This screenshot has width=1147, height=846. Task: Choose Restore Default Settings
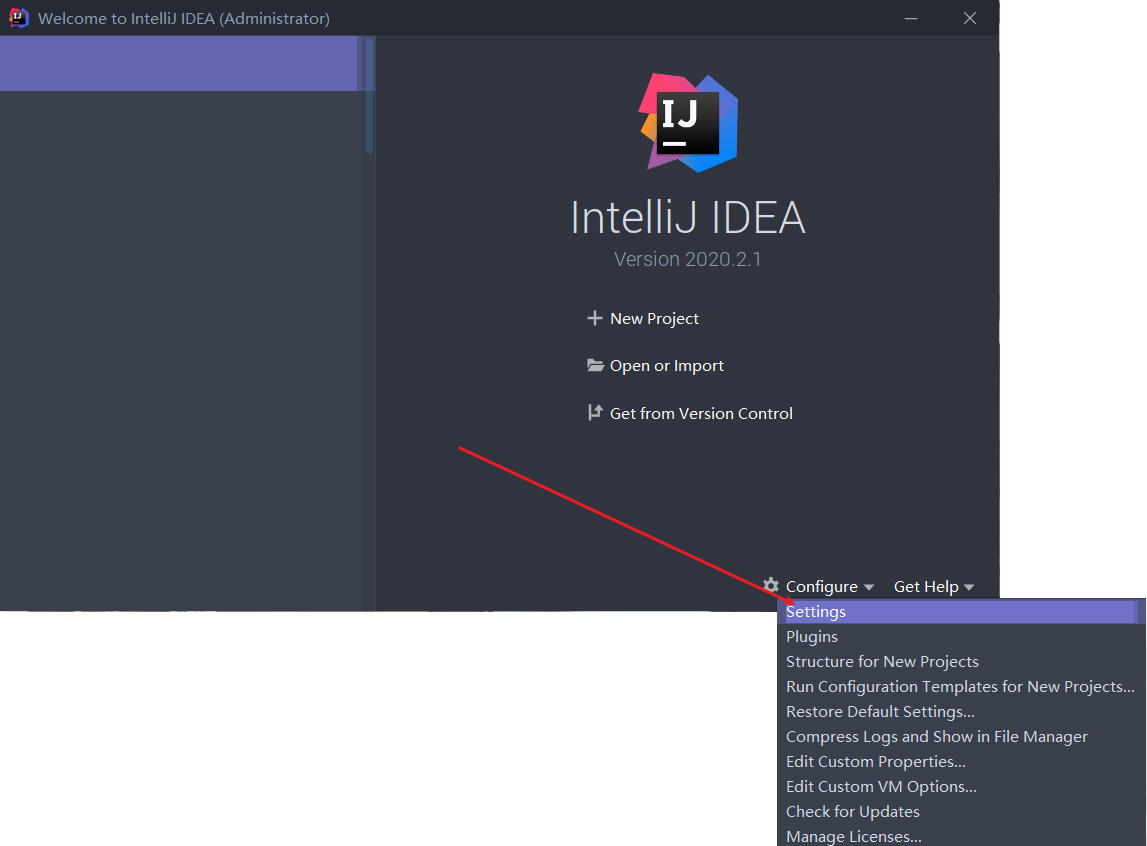tap(879, 711)
